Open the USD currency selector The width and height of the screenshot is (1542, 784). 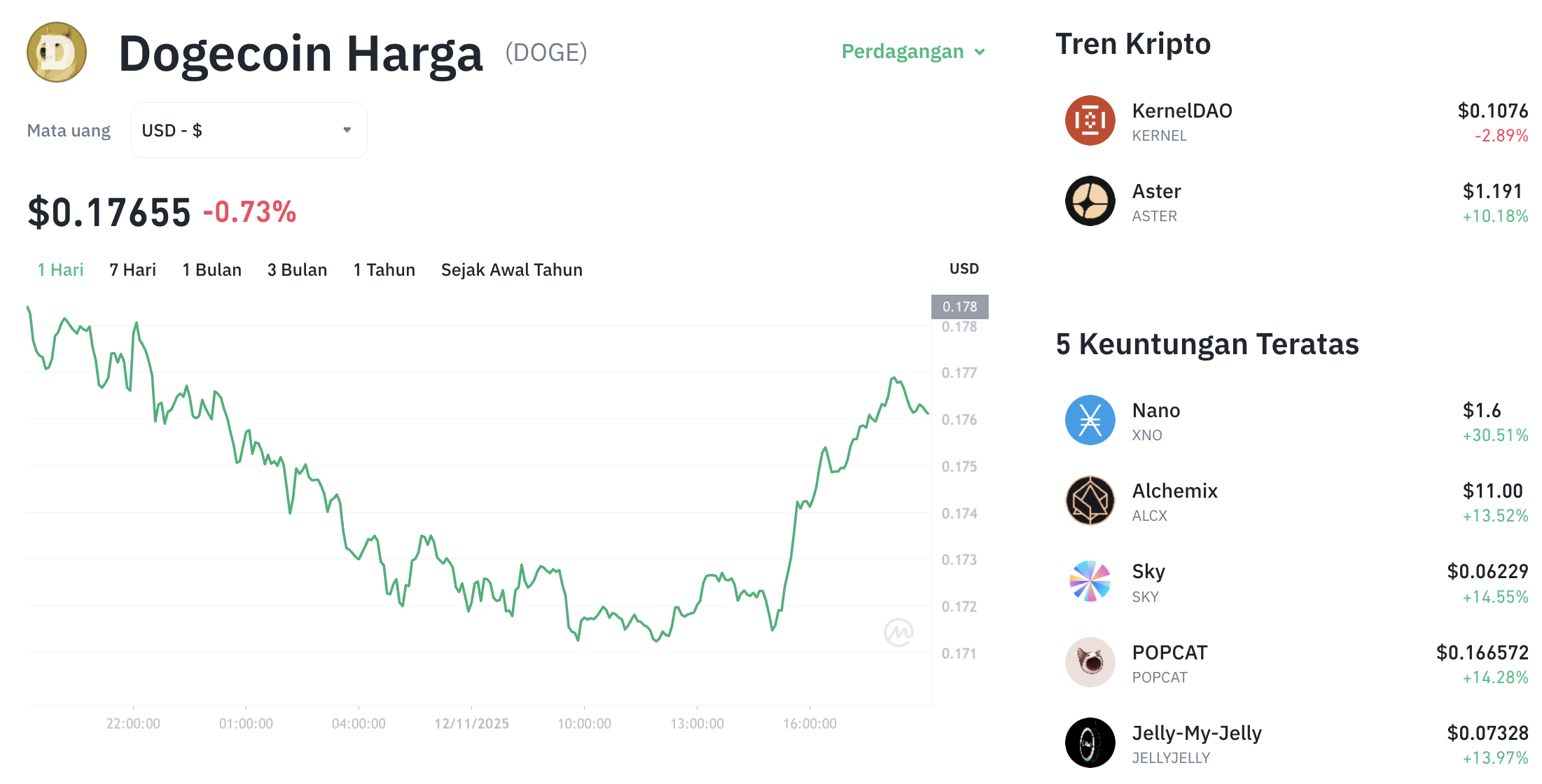(x=249, y=129)
